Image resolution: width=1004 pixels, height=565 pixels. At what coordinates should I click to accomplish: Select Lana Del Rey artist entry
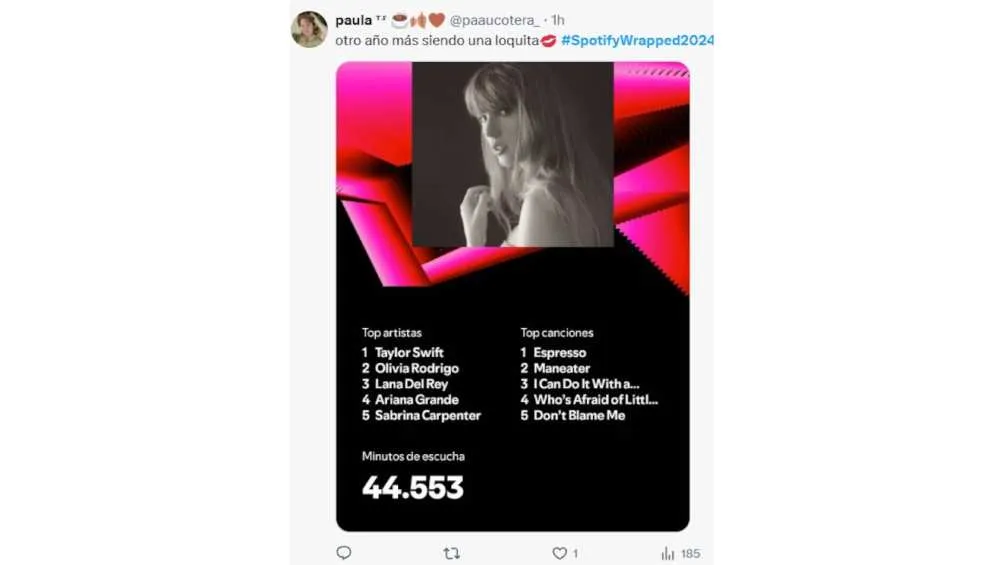[x=411, y=384]
